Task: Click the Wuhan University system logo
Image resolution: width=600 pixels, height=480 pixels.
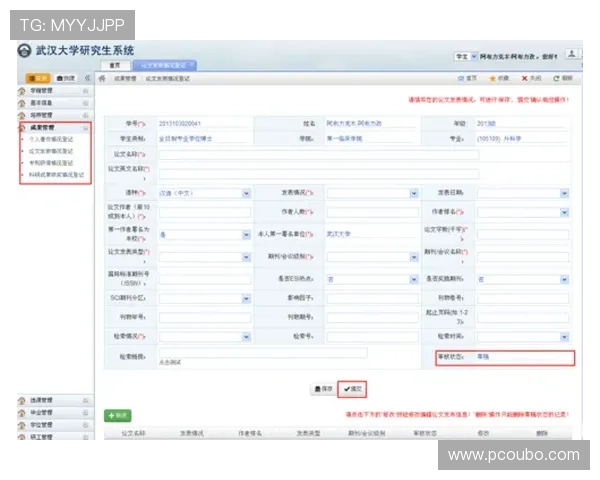Action: point(24,51)
